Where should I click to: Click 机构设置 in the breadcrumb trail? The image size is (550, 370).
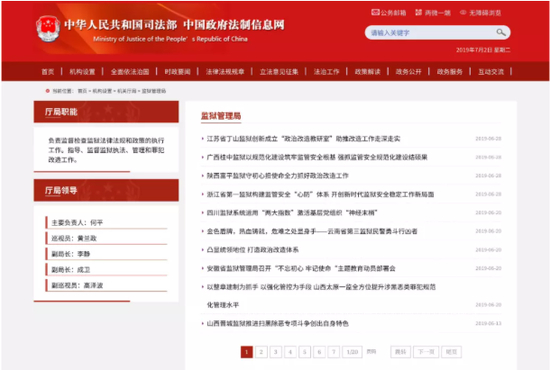coord(102,91)
